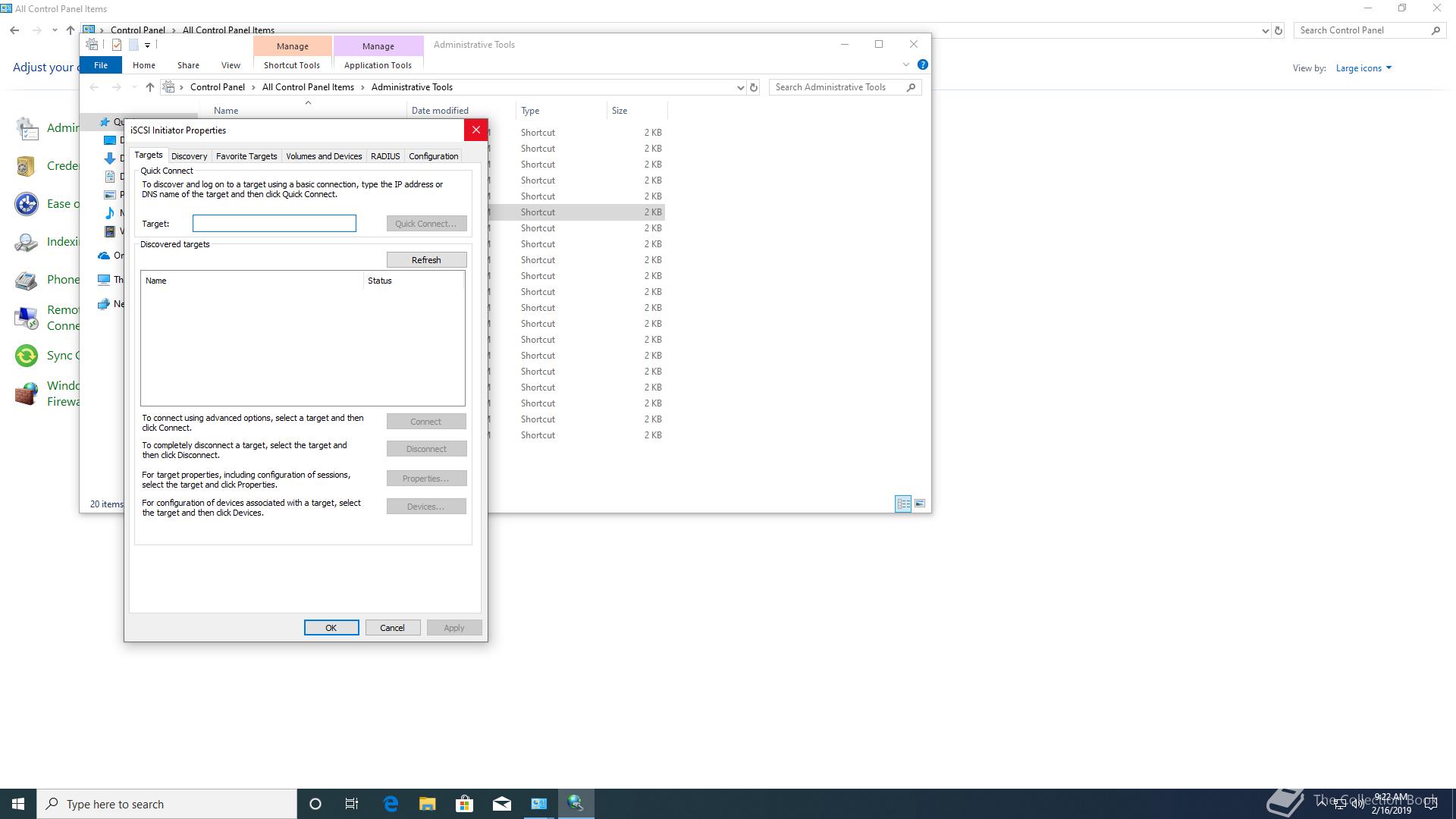Launch Microsoft Edge from the taskbar
1456x819 pixels.
[x=391, y=804]
